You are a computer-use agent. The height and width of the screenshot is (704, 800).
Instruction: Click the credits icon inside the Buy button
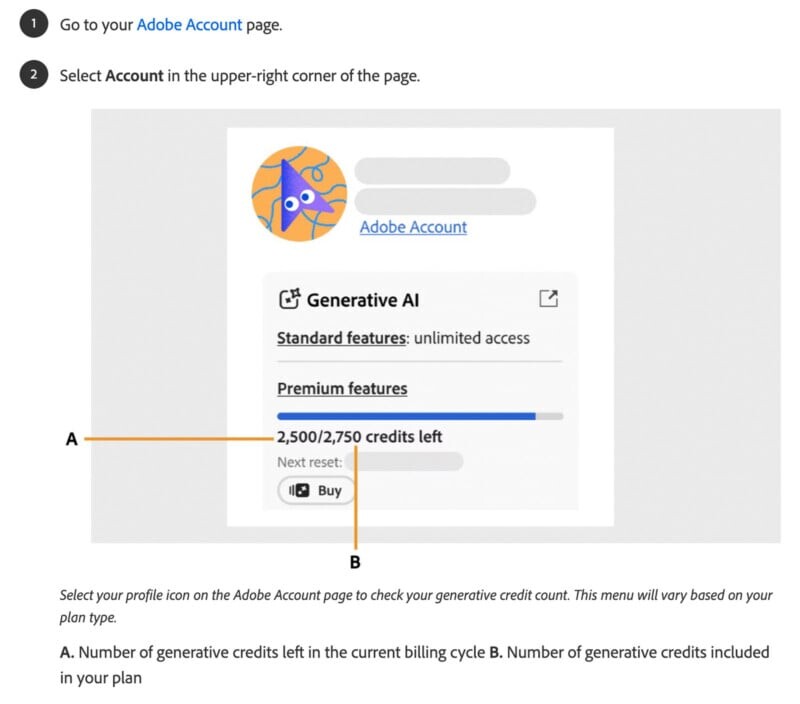click(299, 490)
